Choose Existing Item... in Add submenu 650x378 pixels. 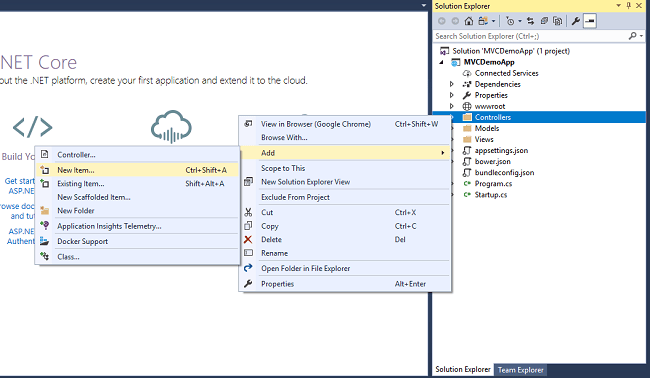[x=138, y=184]
